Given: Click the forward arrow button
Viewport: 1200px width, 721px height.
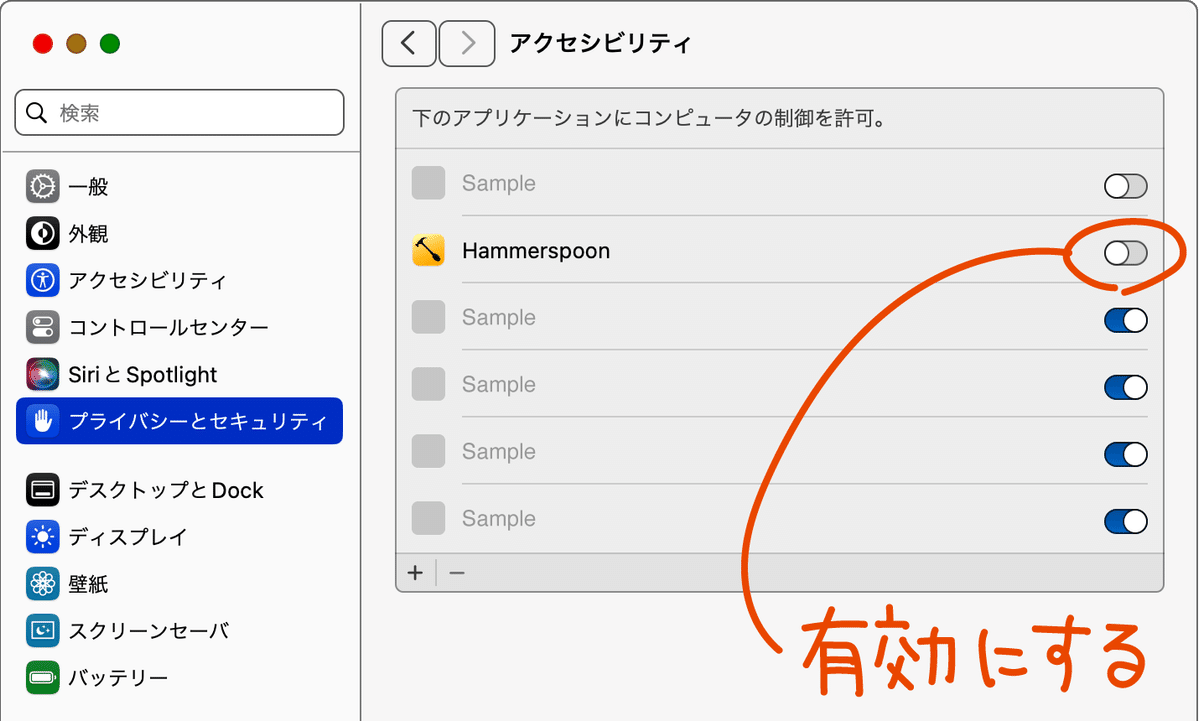Looking at the screenshot, I should 467,43.
